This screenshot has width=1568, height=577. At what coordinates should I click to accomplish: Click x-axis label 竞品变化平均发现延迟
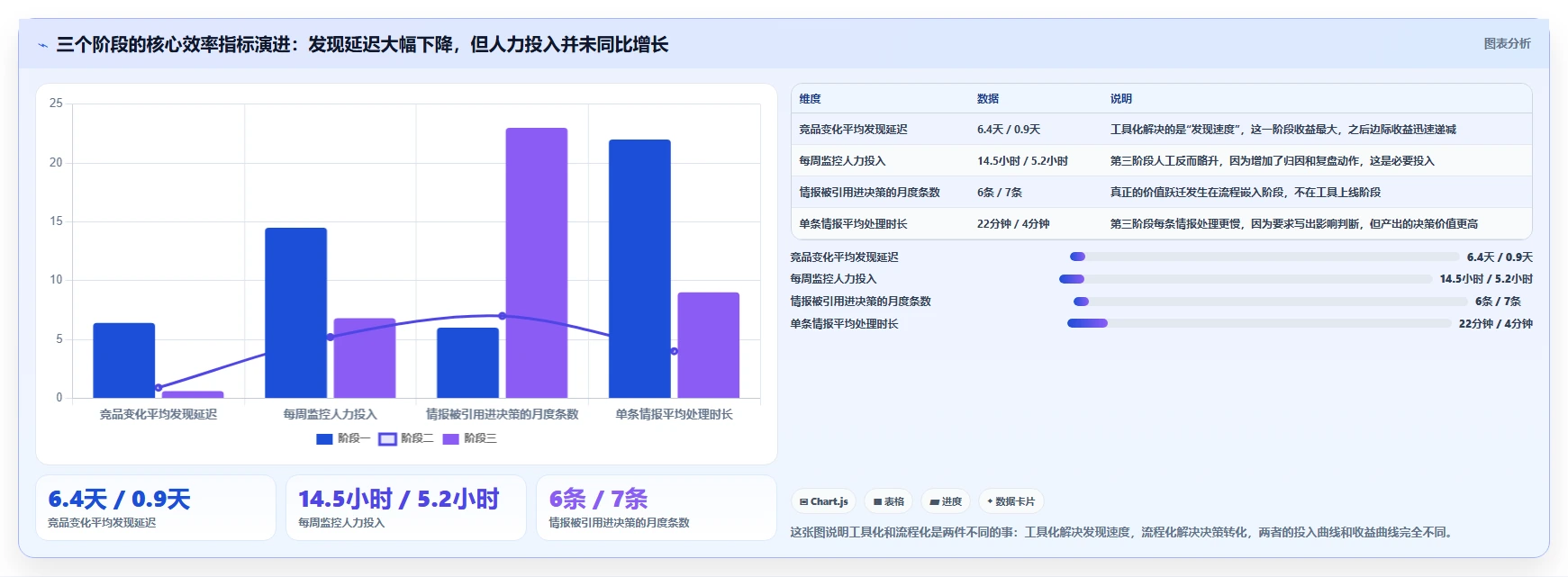(x=159, y=414)
